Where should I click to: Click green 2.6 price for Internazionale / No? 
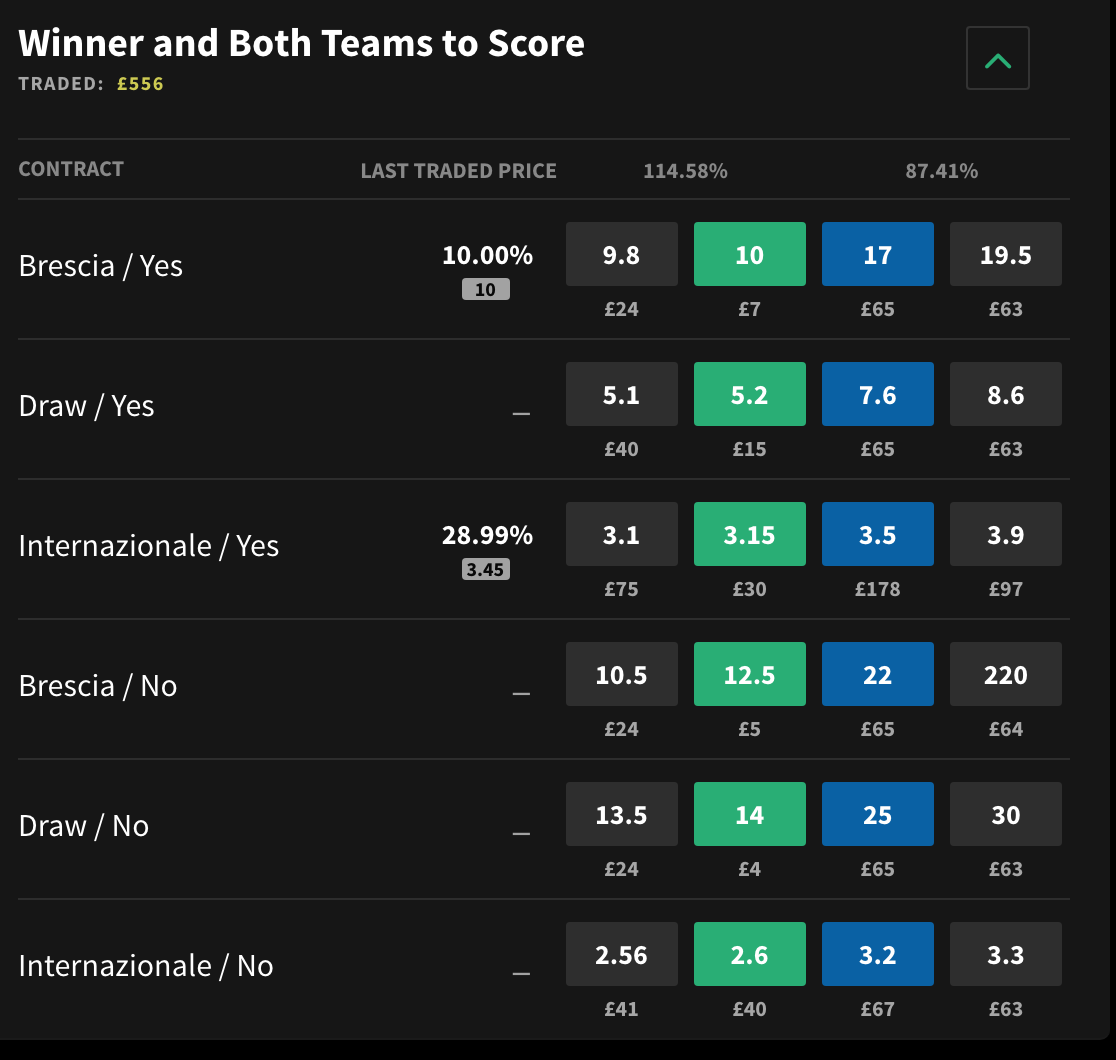tap(749, 955)
